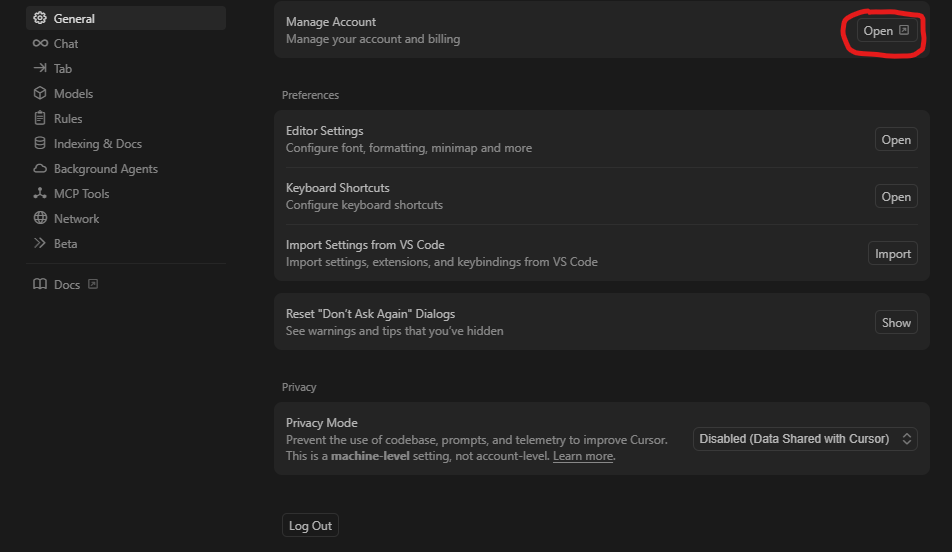The height and width of the screenshot is (552, 952).
Task: Open Keyboard Shortcuts configuration
Action: tap(896, 197)
